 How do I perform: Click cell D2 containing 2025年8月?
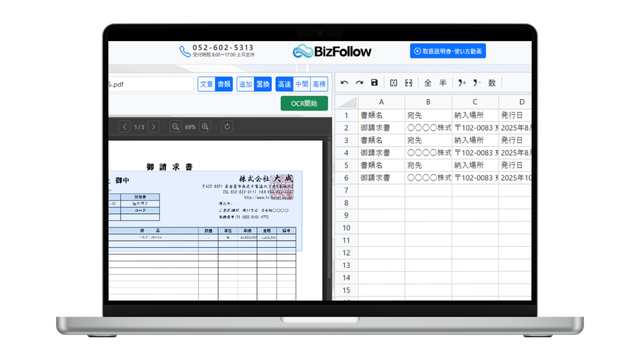(515, 128)
